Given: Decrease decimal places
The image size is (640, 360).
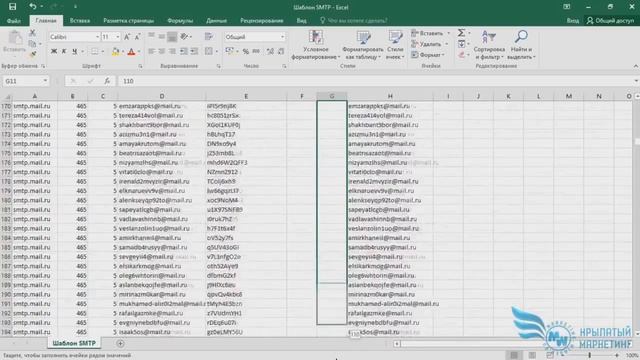Looking at the screenshot, I should [281, 51].
